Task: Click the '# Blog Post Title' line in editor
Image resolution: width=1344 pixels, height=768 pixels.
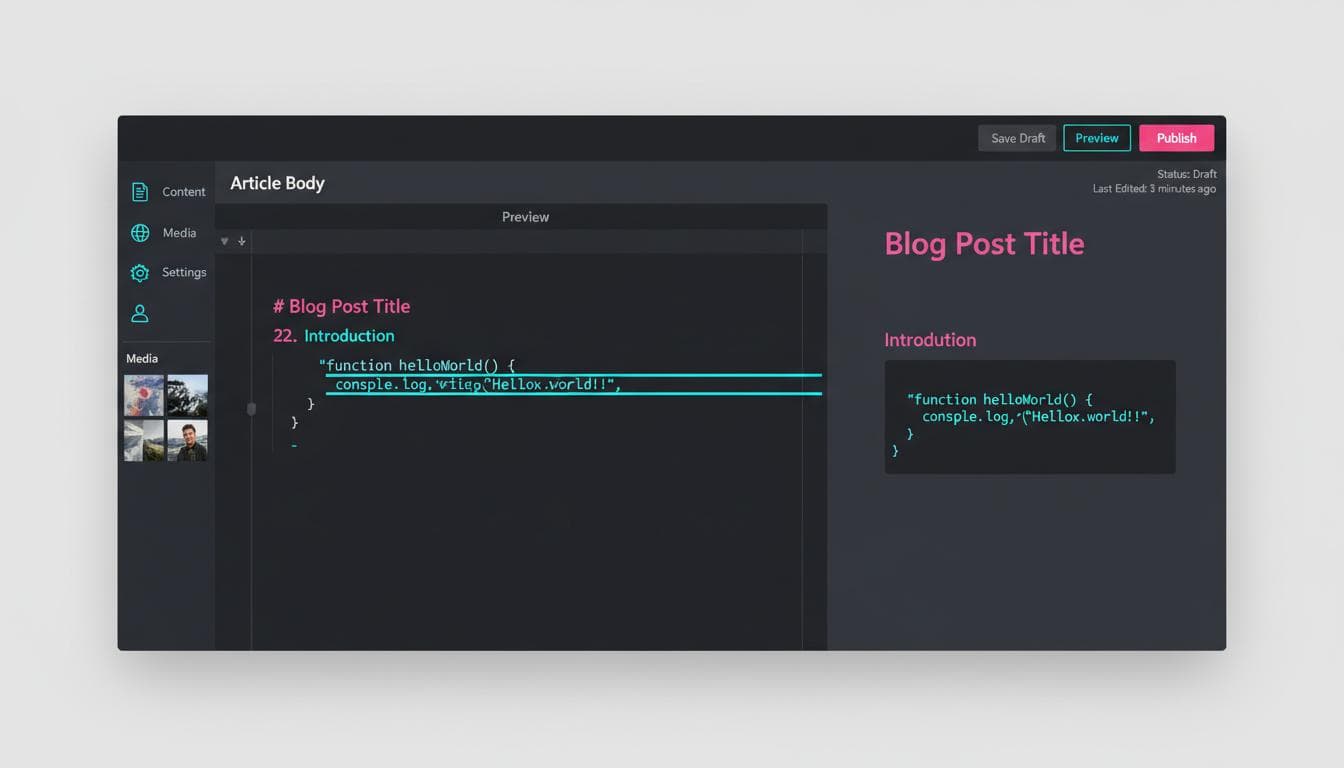Action: 341,306
